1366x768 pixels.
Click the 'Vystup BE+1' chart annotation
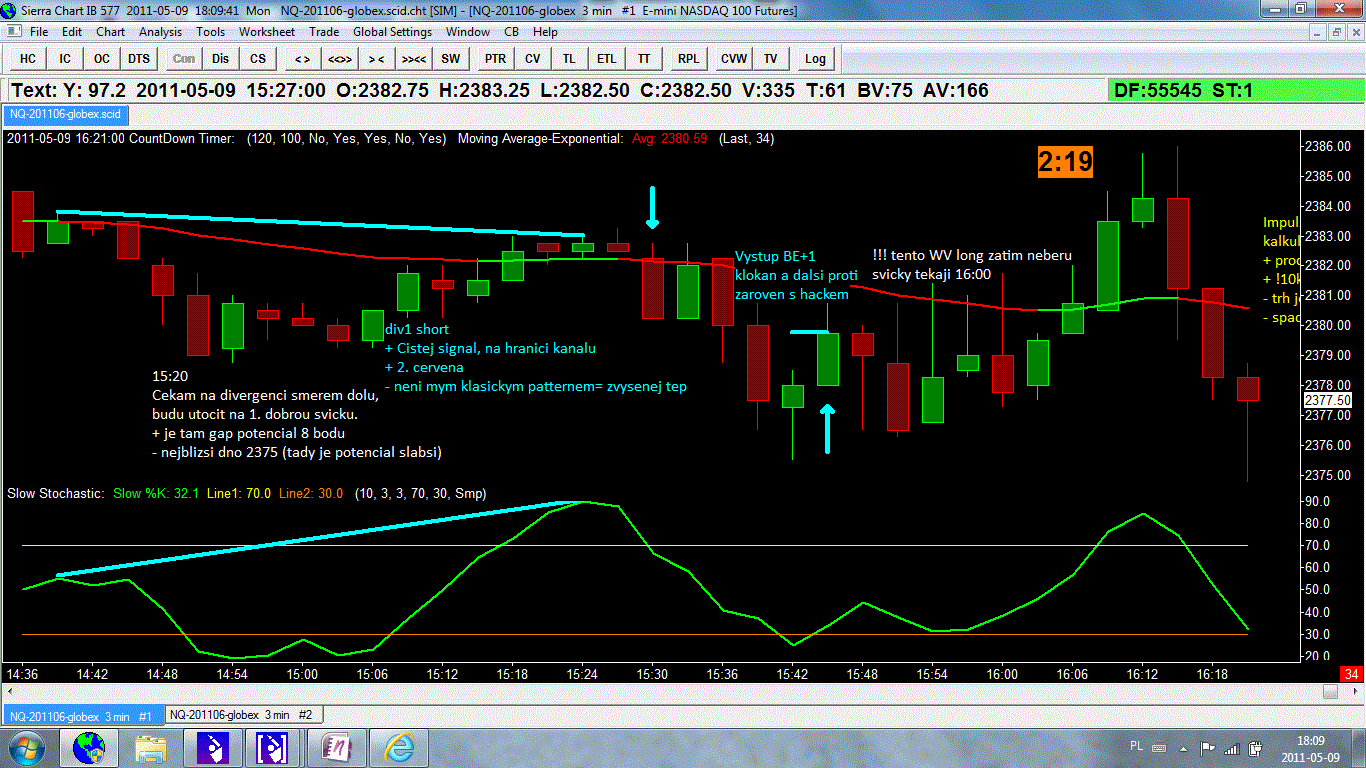point(775,256)
